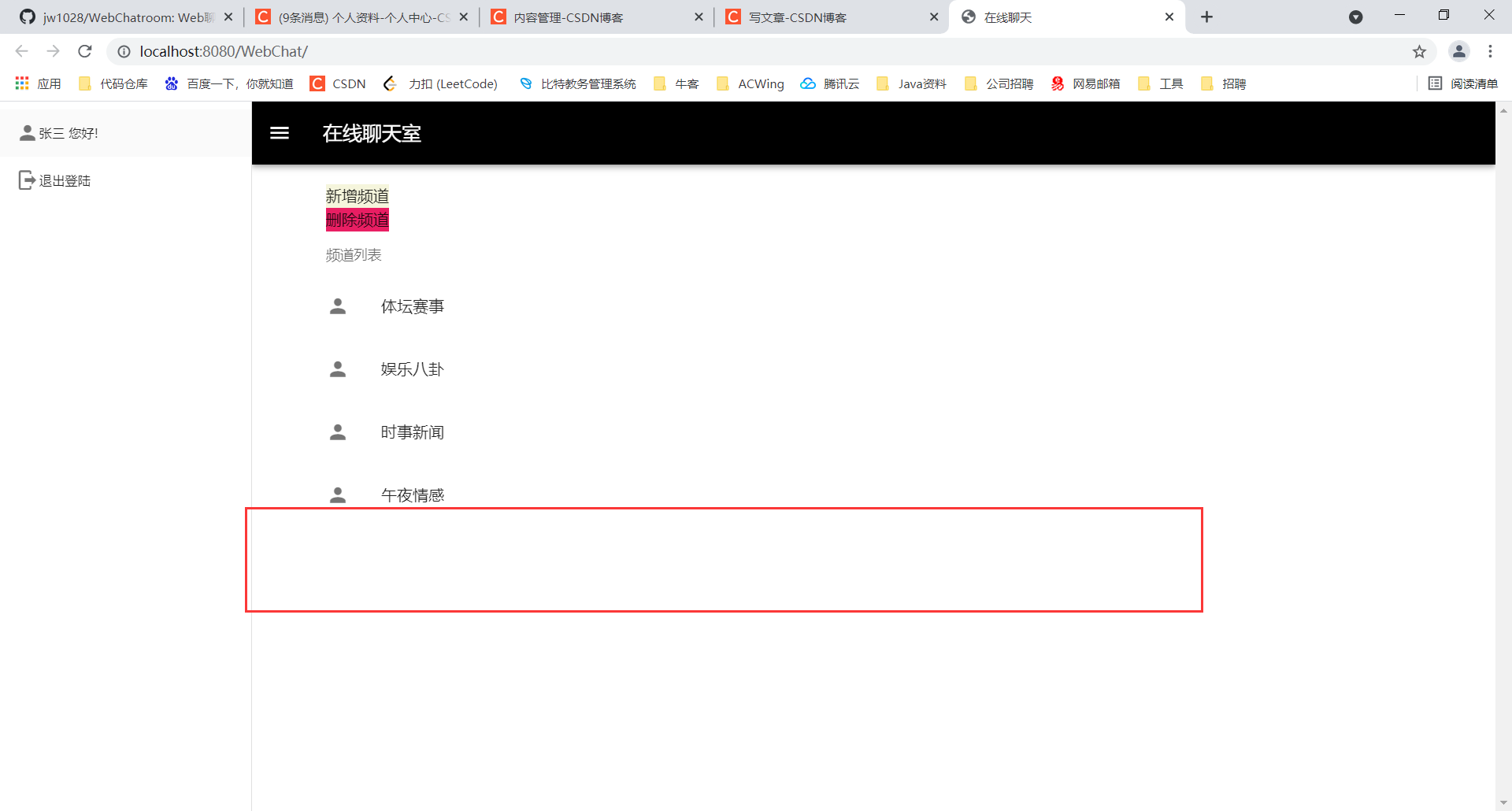Open the 时事新闻 channel
The height and width of the screenshot is (811, 1512).
[413, 432]
